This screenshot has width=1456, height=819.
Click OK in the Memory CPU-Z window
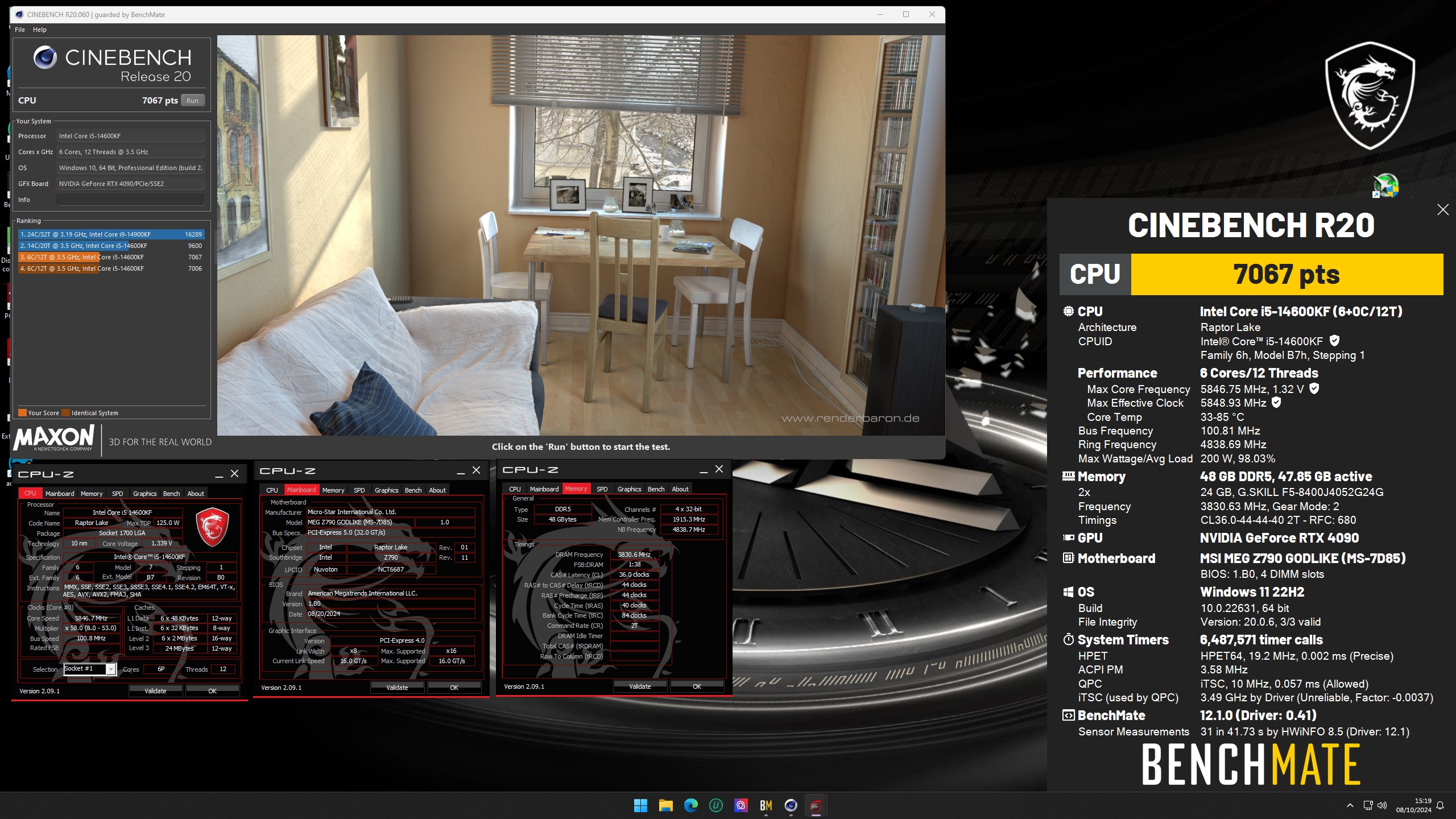(x=697, y=686)
